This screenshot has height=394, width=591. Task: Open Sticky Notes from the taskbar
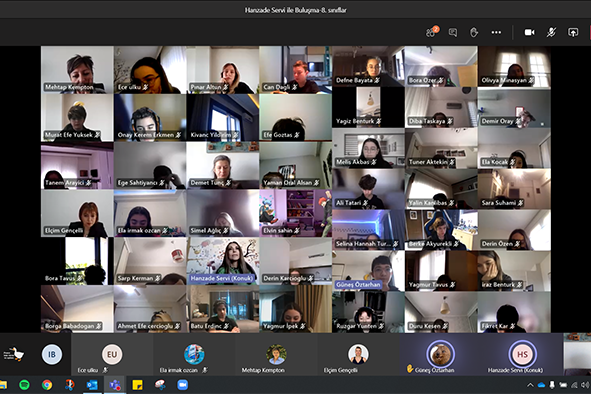tap(137, 385)
